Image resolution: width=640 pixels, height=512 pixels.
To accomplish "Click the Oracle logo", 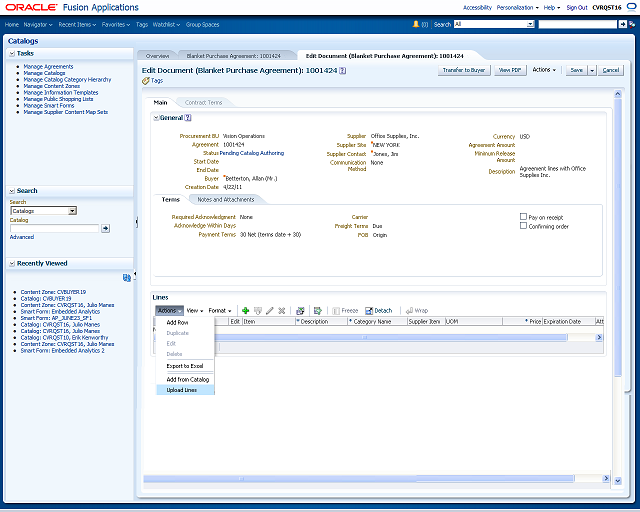I will tap(31, 7).
